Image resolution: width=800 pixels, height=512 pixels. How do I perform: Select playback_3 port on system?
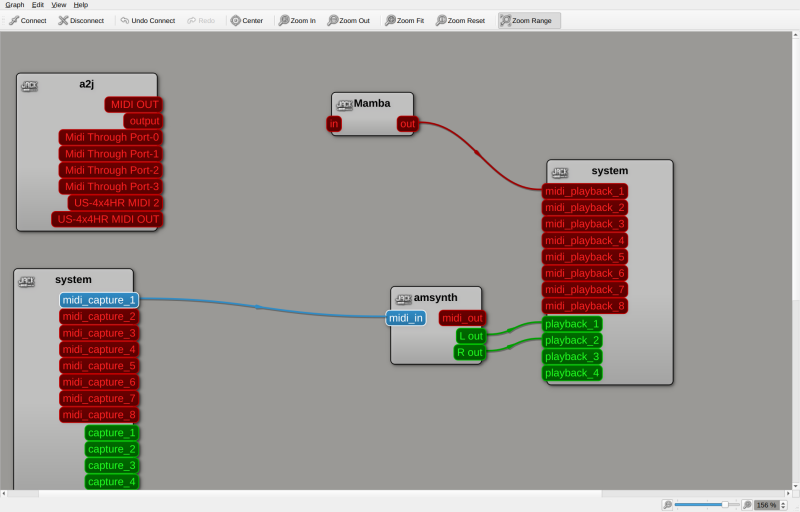[x=572, y=356]
